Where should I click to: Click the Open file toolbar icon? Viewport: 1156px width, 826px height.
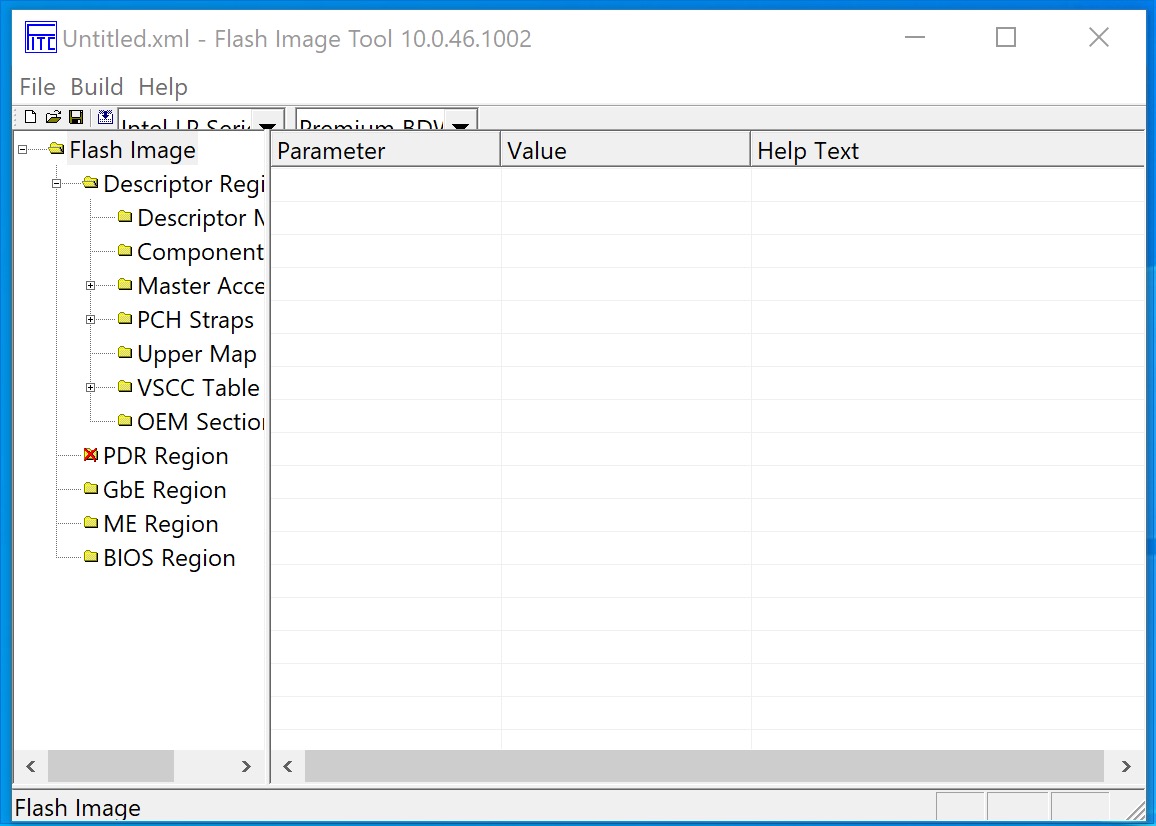click(53, 118)
